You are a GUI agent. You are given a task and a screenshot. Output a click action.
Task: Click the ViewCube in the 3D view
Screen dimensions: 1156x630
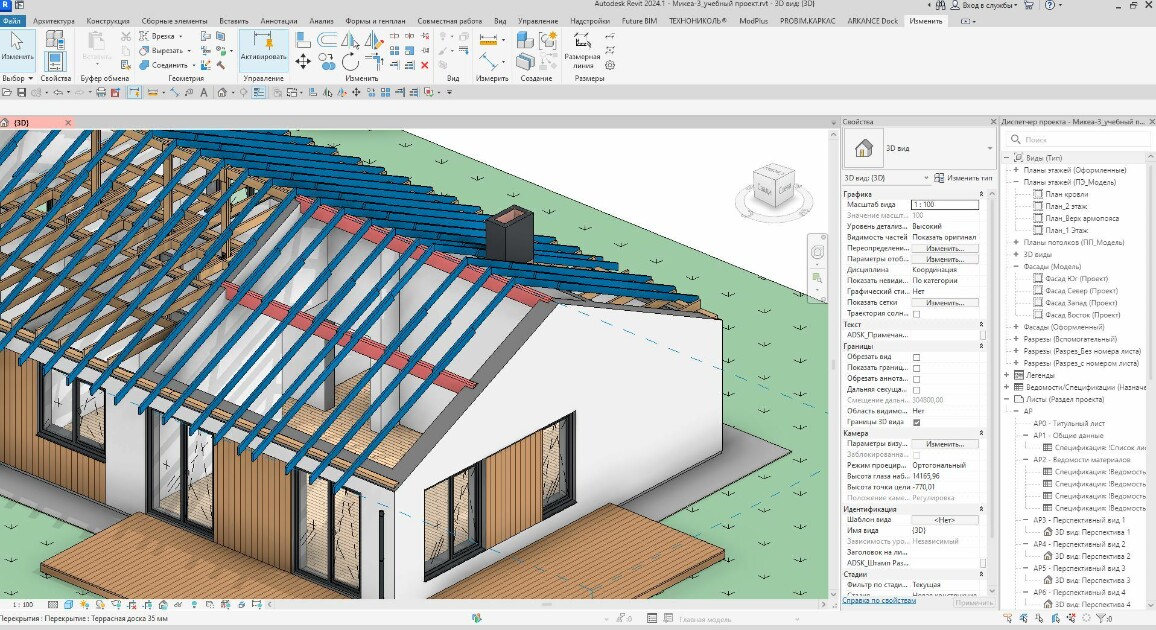pyautogui.click(x=775, y=186)
